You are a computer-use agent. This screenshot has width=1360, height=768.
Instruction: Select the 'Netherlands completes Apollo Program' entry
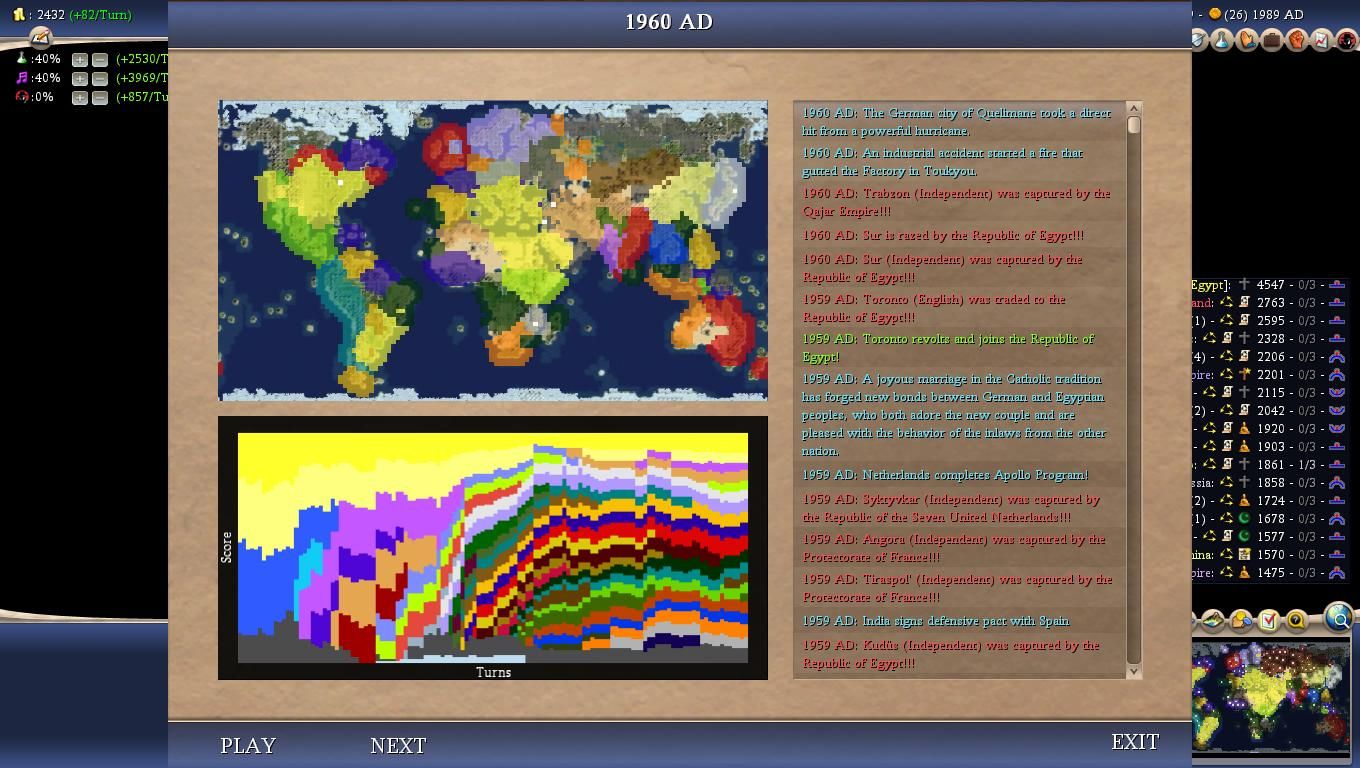[x=959, y=475]
